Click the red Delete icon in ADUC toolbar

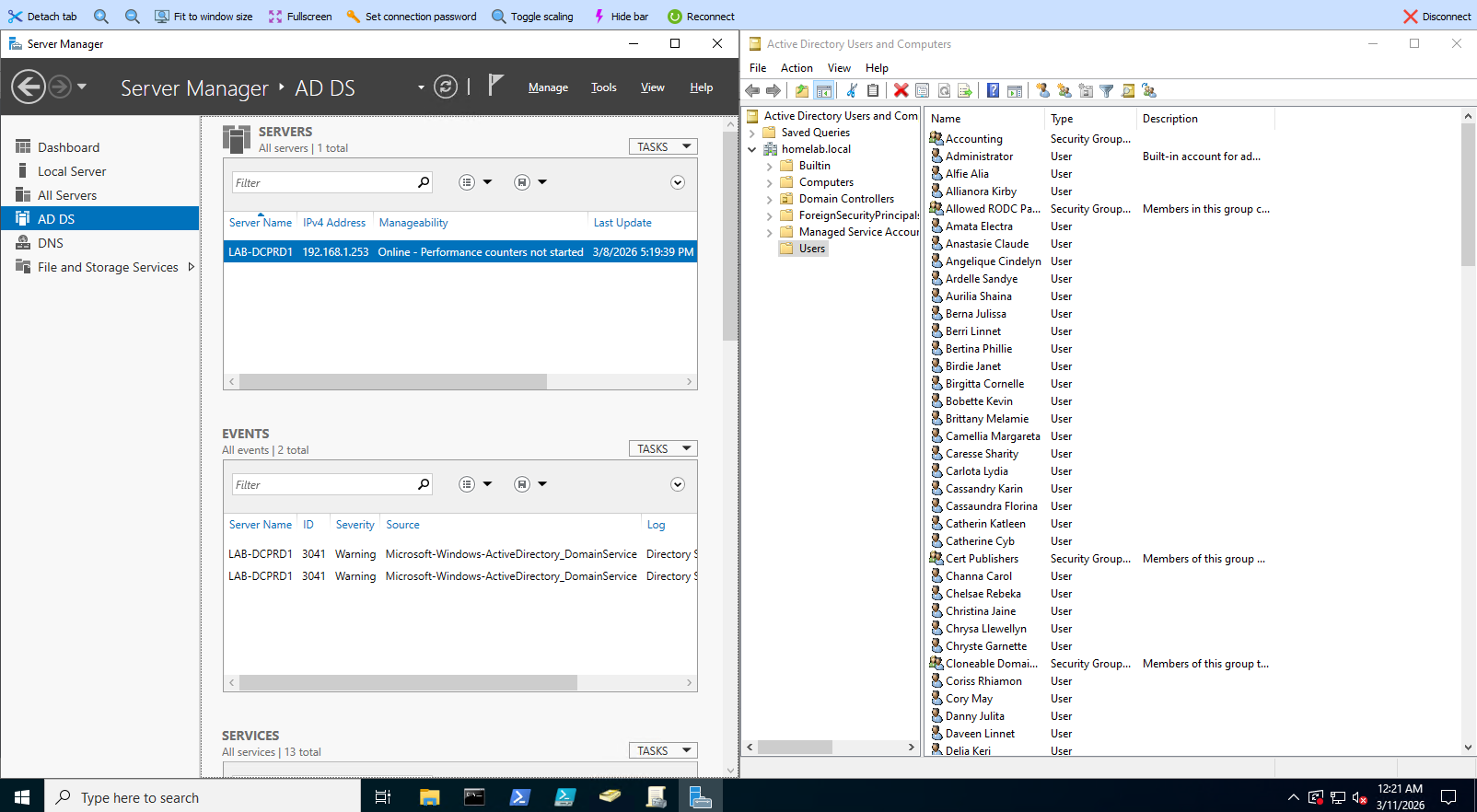[901, 90]
